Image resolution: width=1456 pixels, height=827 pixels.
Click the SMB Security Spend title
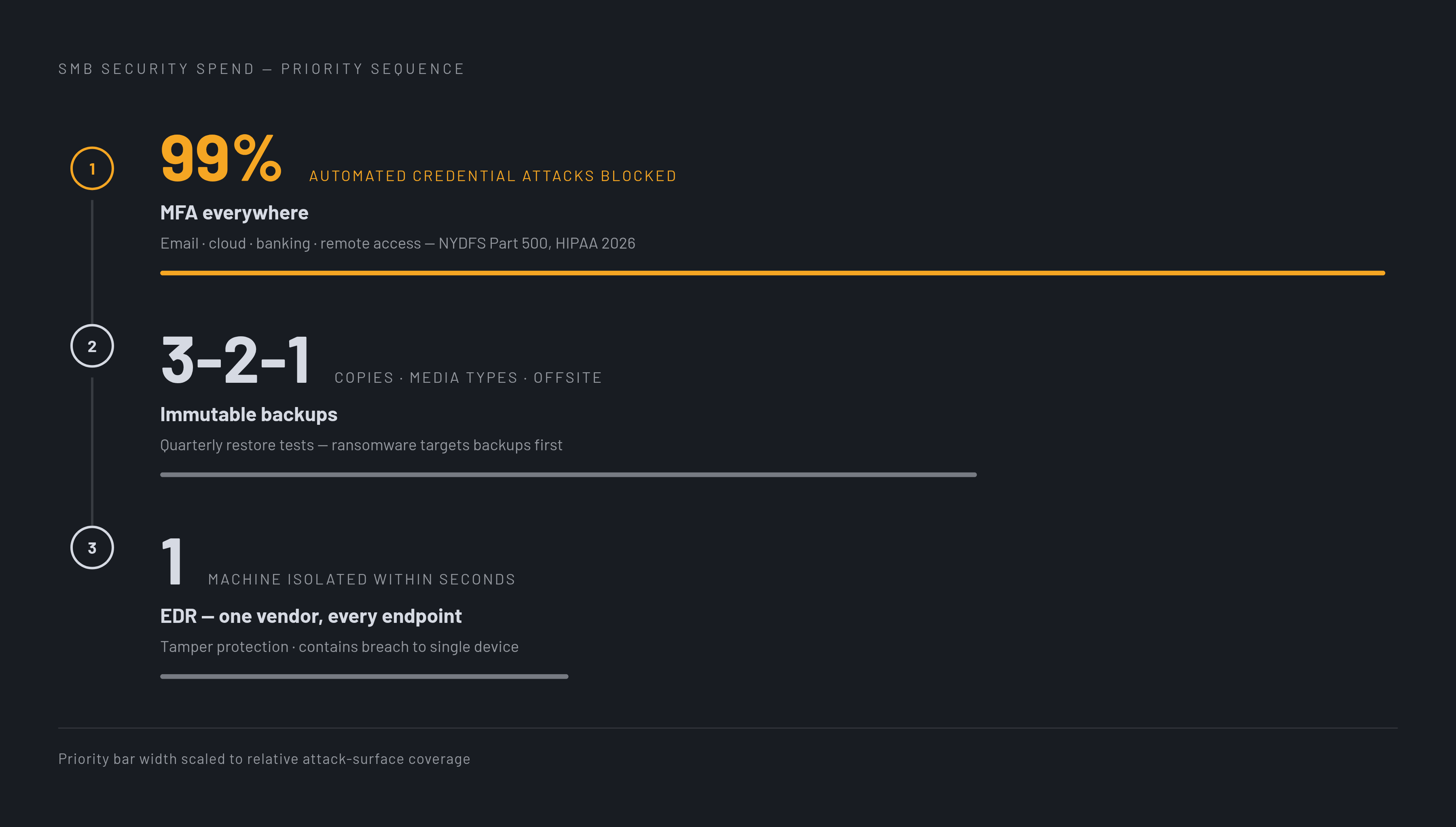(261, 69)
